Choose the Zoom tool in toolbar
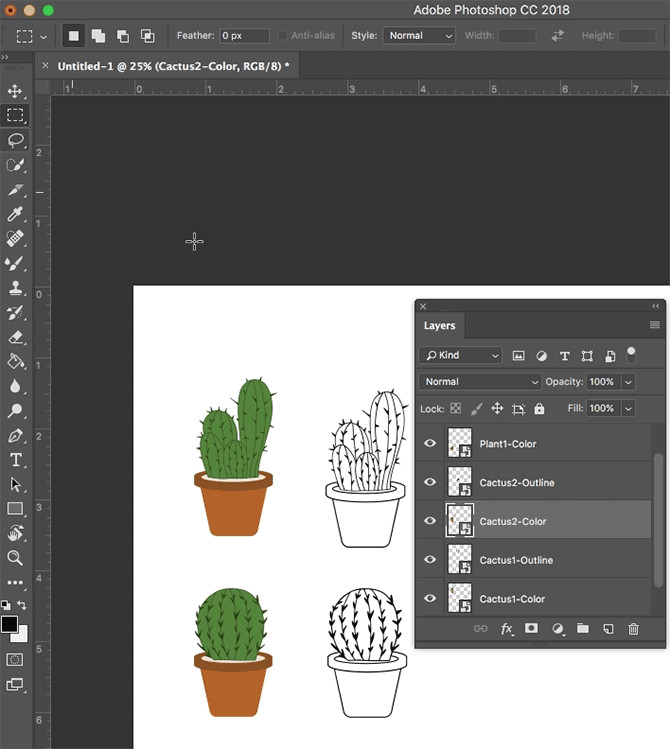Screen dimensions: 670x749 pos(15,558)
